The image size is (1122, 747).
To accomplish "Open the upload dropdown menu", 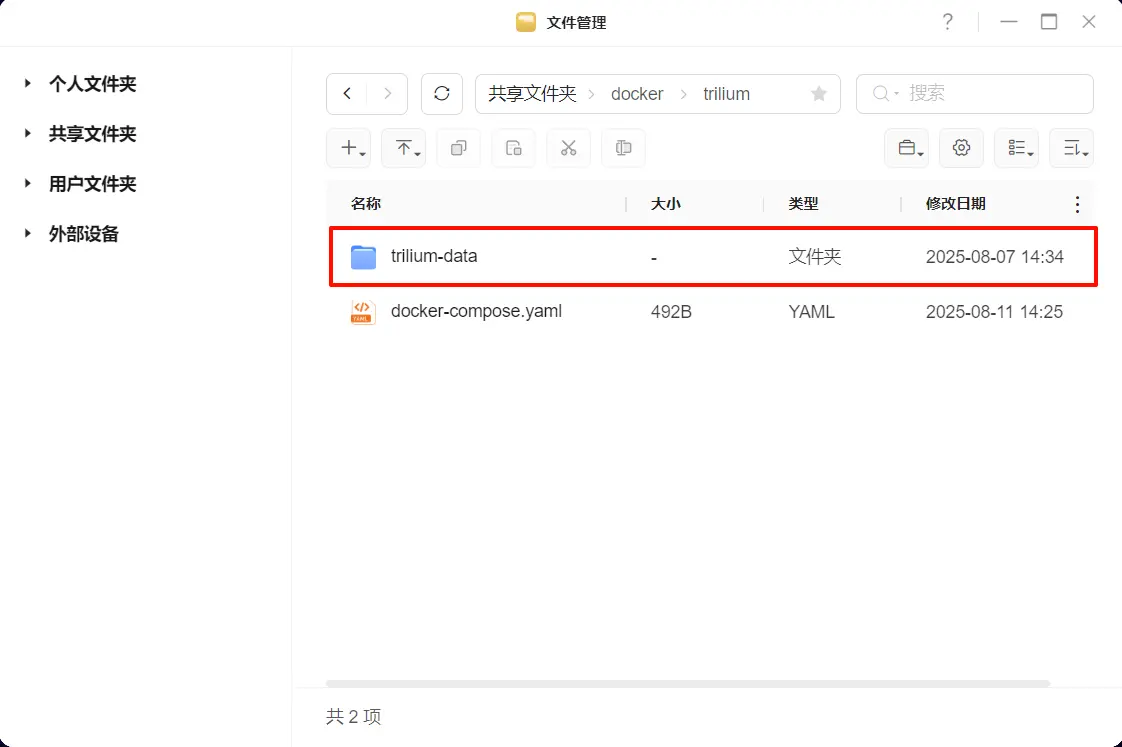I will [403, 148].
